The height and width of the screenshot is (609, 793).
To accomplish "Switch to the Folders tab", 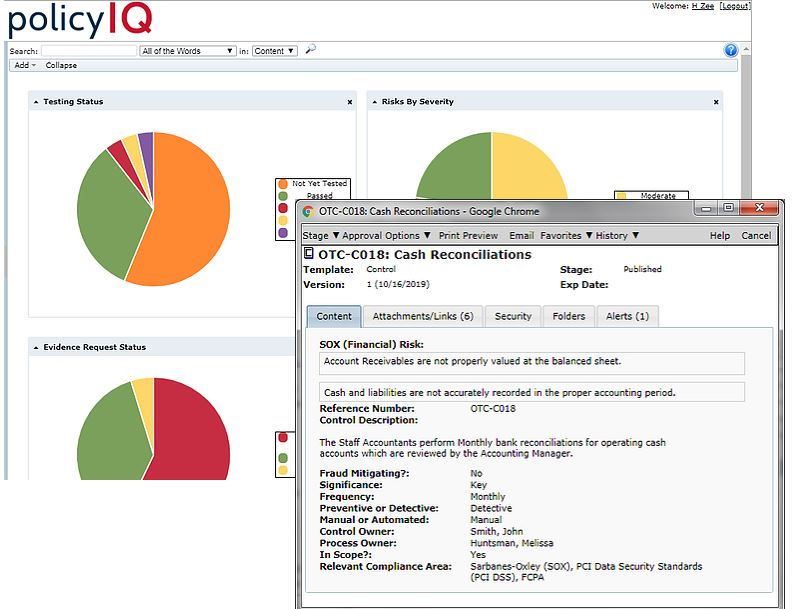I will click(568, 316).
